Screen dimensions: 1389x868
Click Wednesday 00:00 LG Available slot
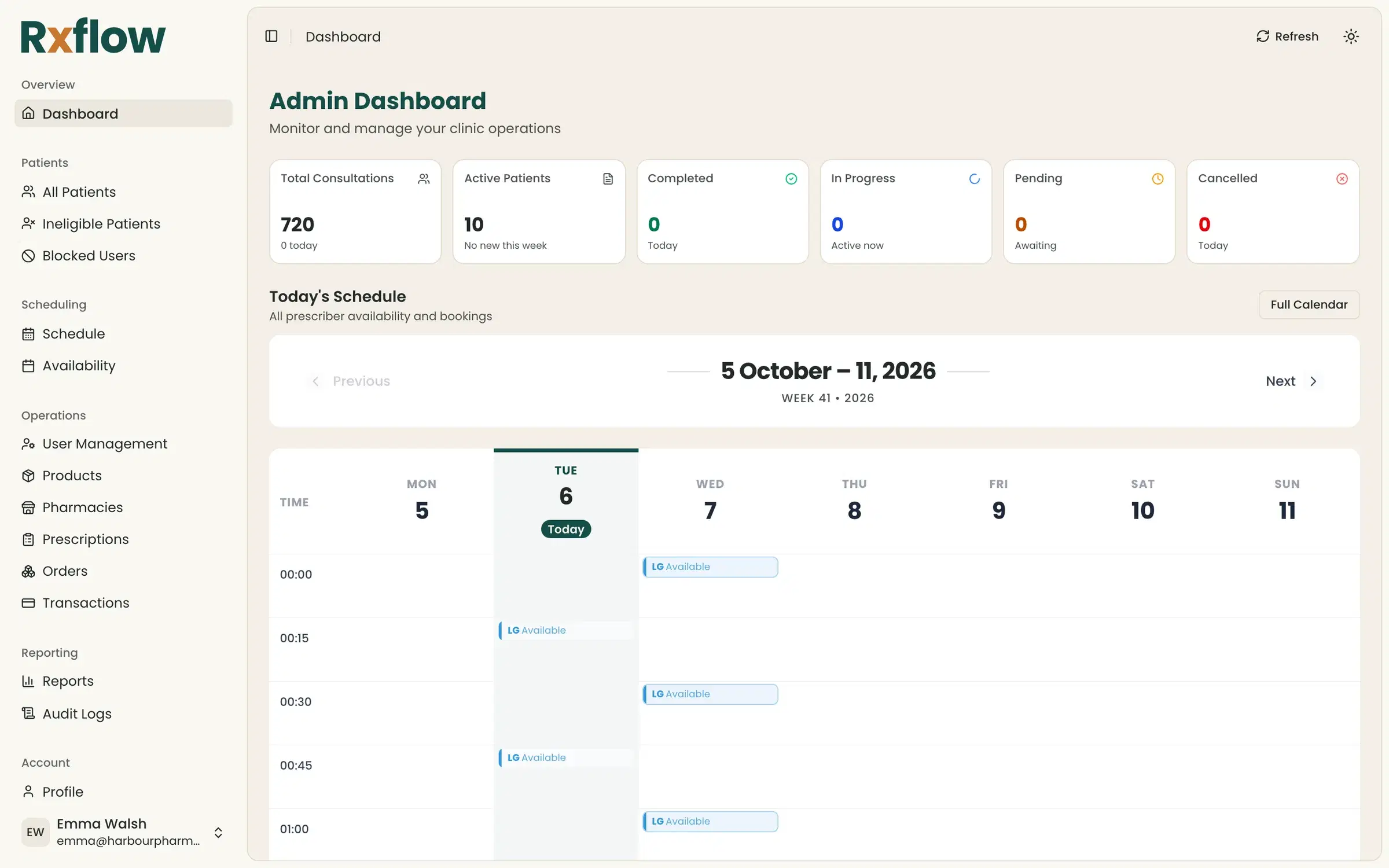coord(710,567)
